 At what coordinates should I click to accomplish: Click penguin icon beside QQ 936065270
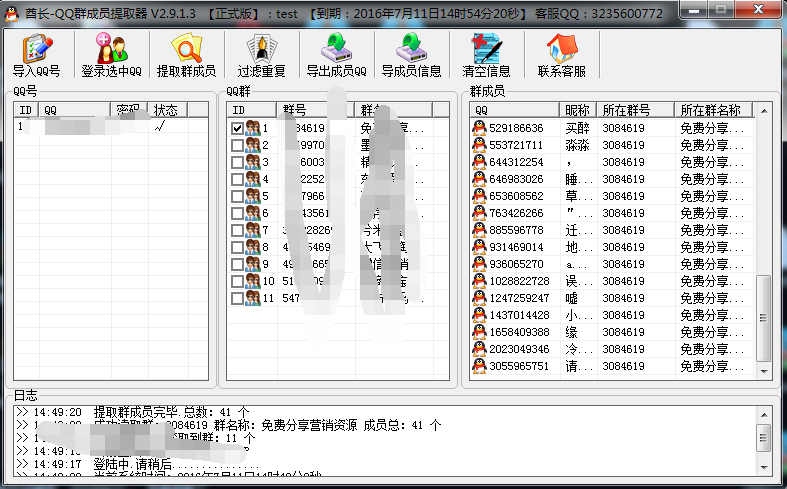480,264
